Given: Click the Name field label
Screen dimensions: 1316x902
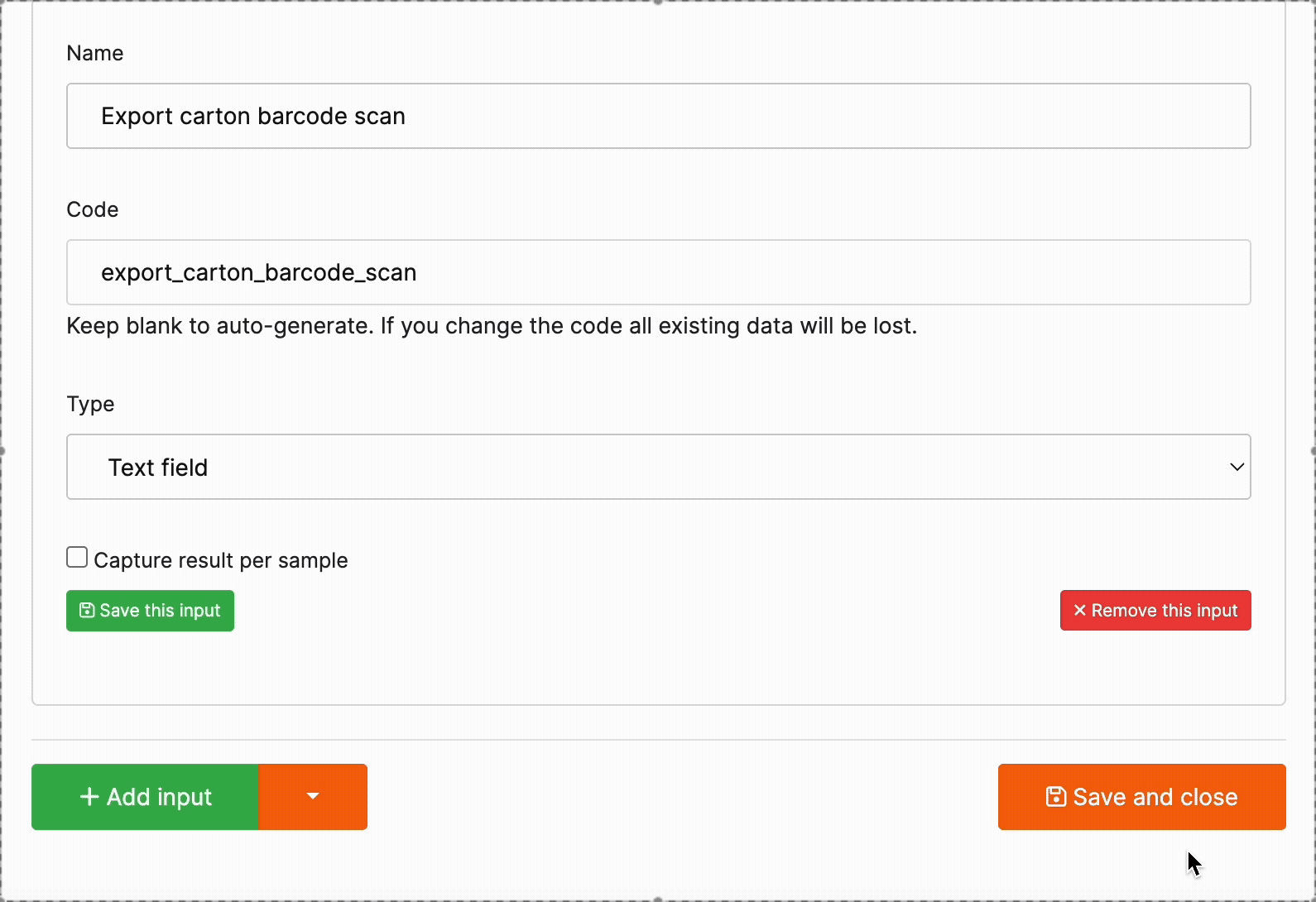Looking at the screenshot, I should pyautogui.click(x=95, y=53).
